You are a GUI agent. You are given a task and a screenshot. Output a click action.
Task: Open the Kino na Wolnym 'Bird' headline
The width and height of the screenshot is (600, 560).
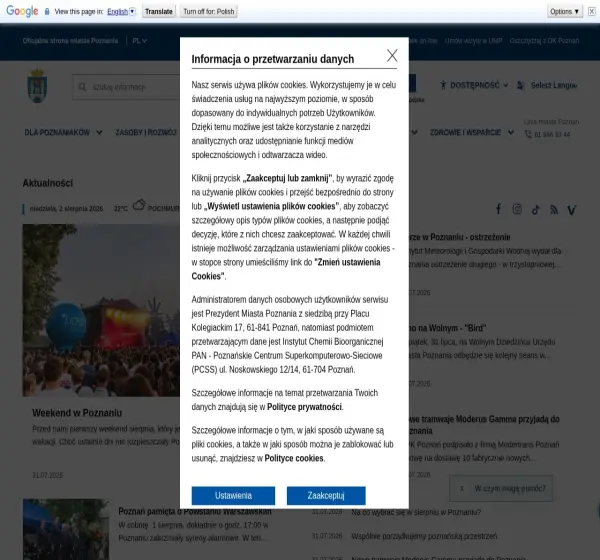pyautogui.click(x=447, y=328)
